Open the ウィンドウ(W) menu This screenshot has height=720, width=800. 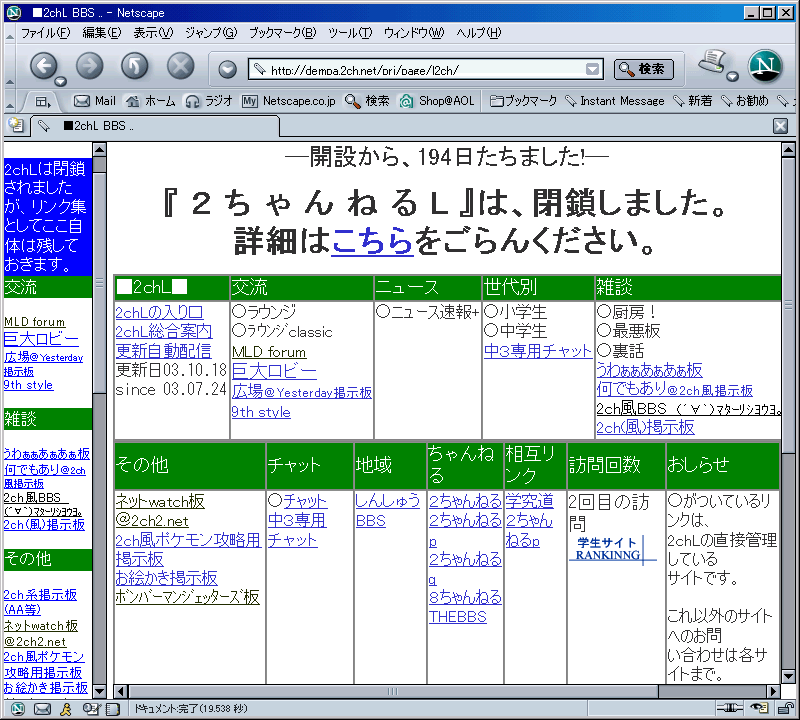tap(414, 33)
